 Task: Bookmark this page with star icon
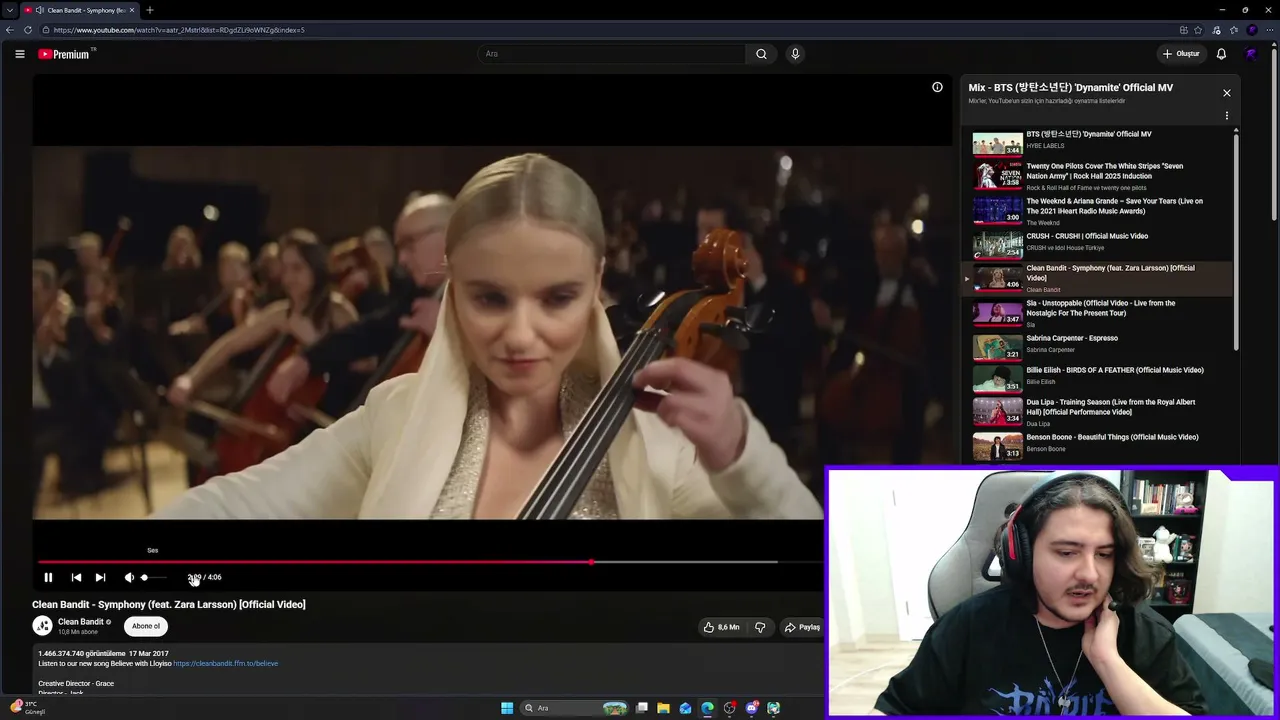point(1198,30)
